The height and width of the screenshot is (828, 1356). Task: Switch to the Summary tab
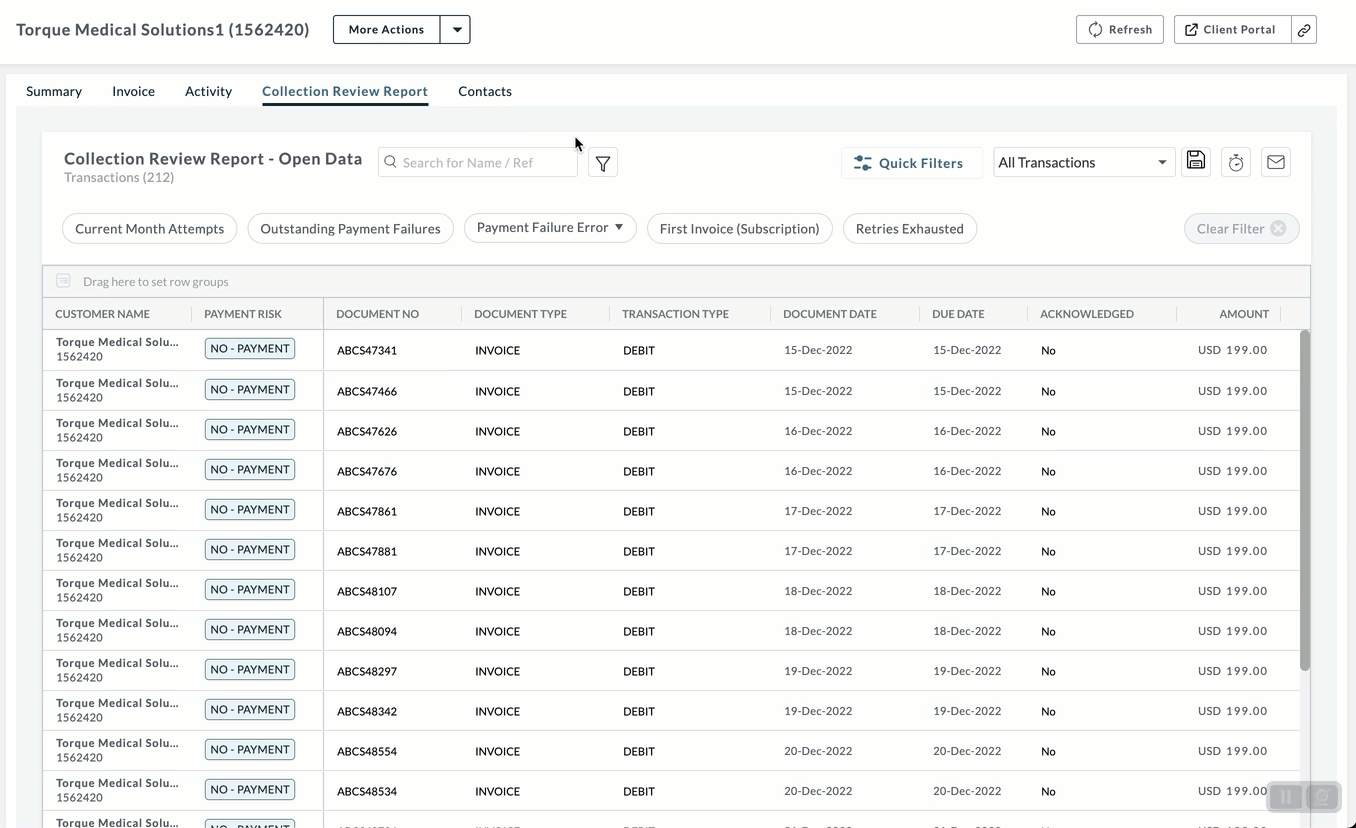54,91
